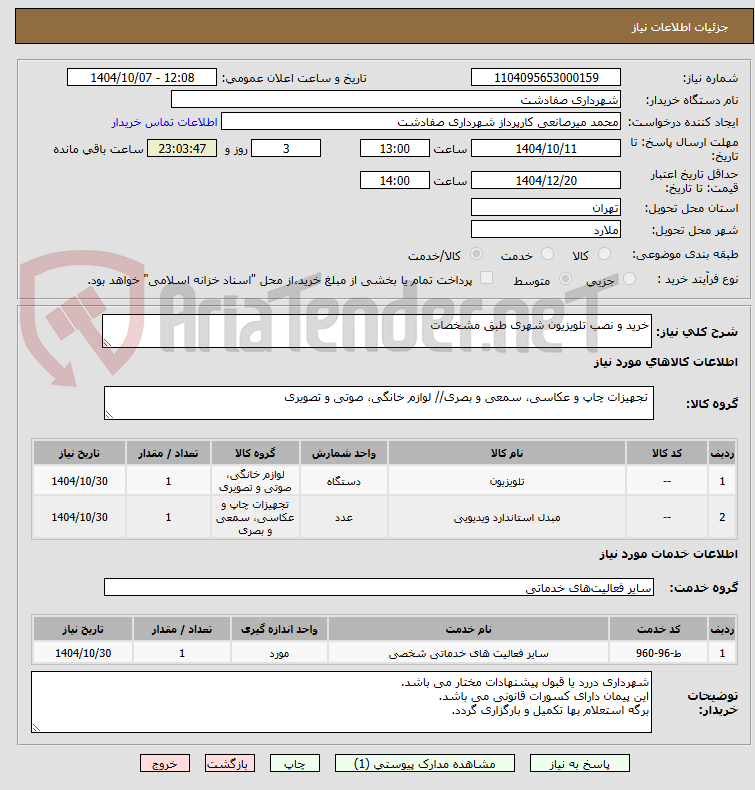Viewport: 755px width, 790px height.
Task: Open اطلاعات تماس خریدار link
Action: click(x=164, y=122)
